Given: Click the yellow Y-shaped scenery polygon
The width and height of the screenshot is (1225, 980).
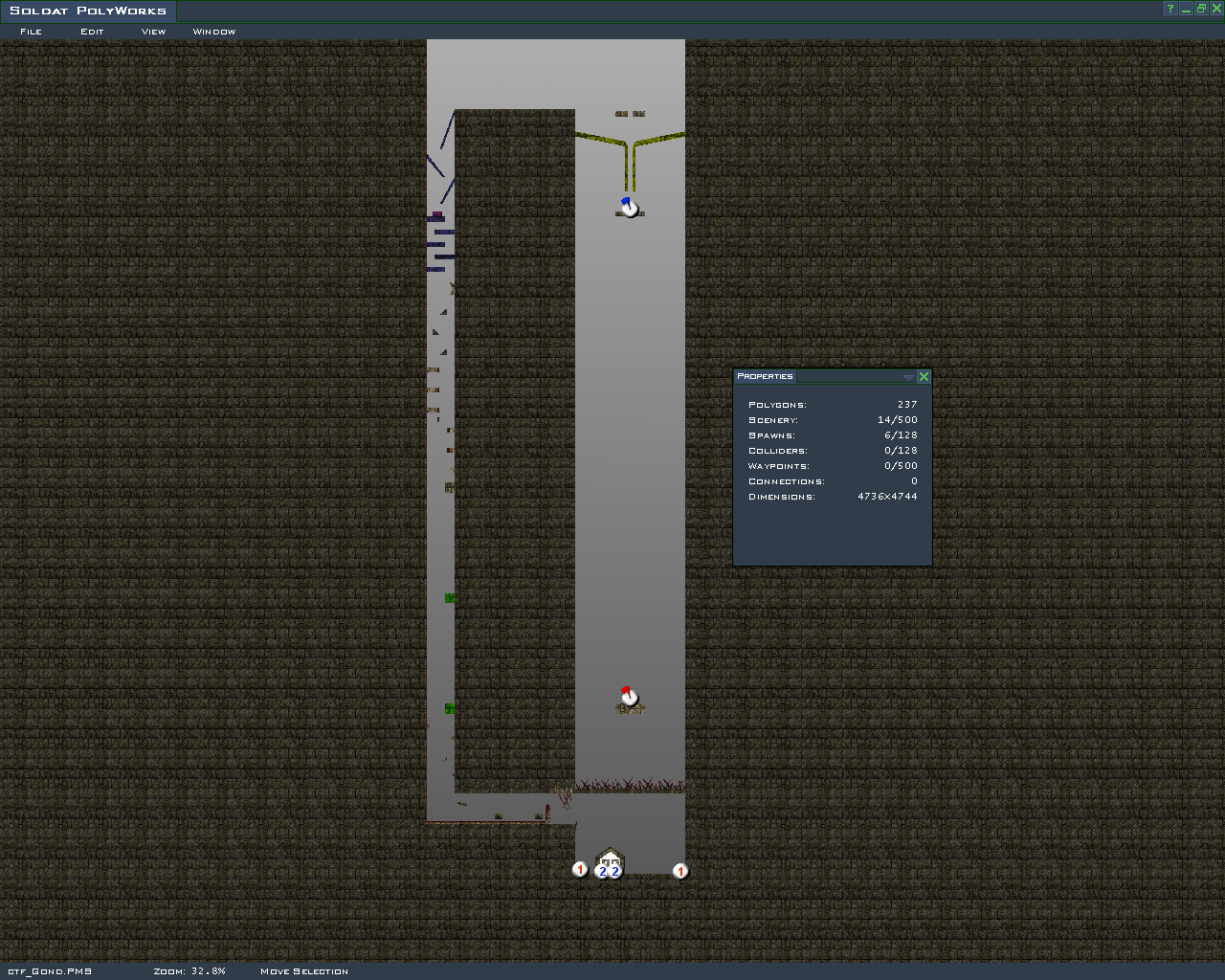Looking at the screenshot, I should 630,153.
